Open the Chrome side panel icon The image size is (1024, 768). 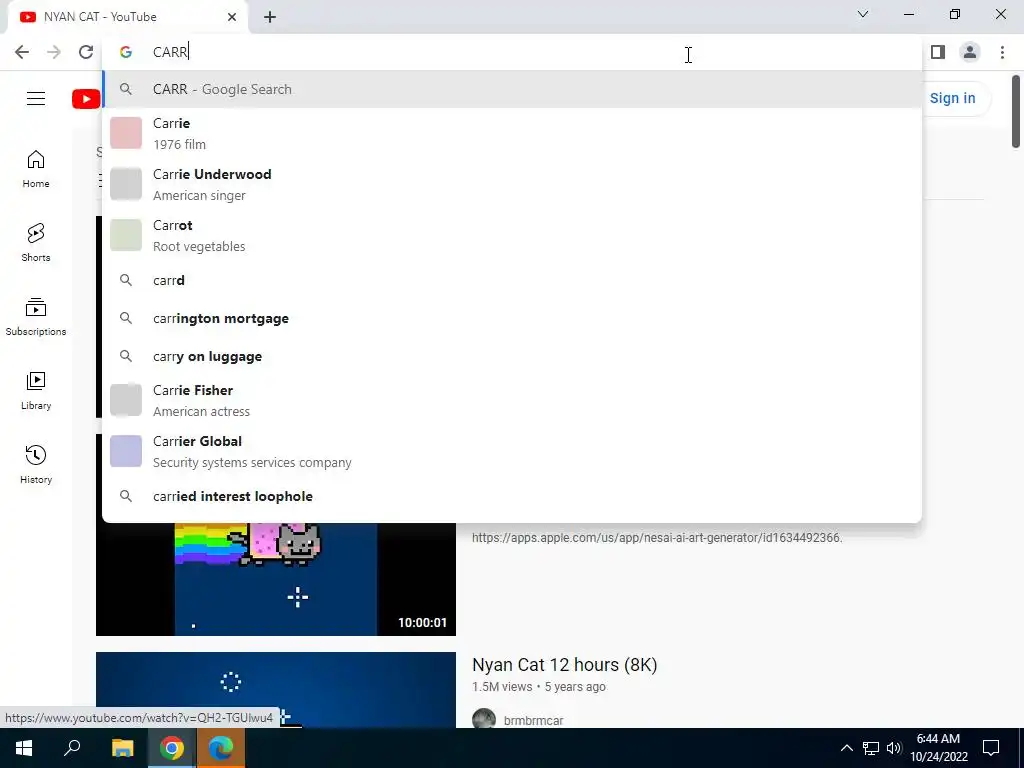tap(938, 52)
